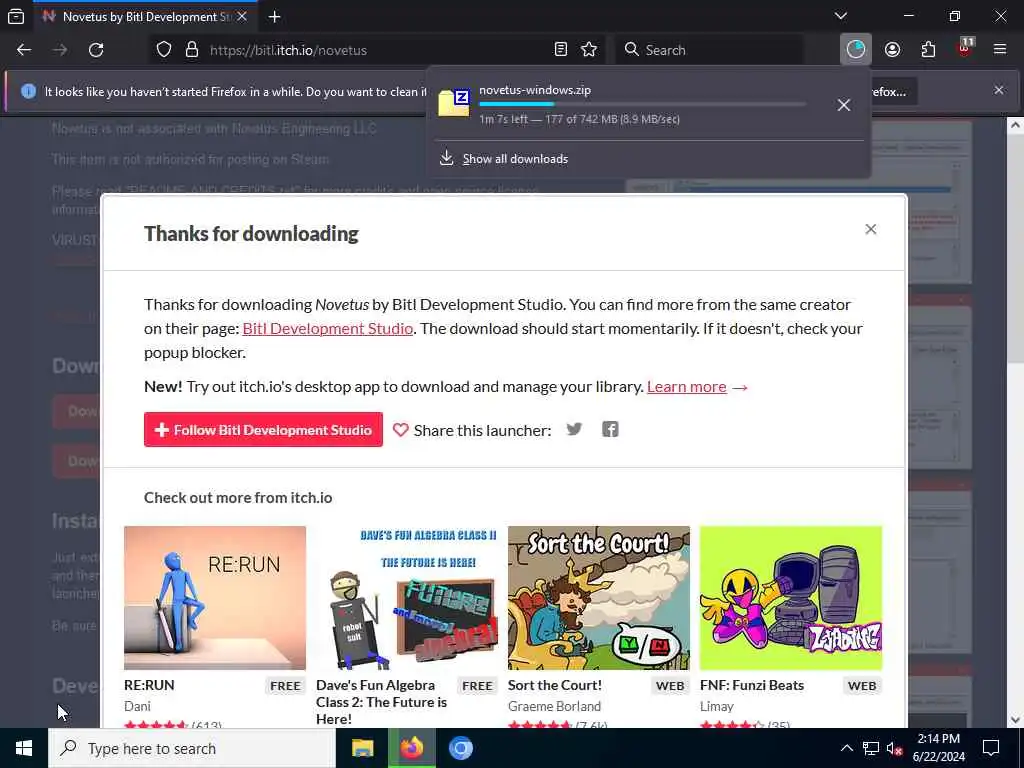The image size is (1024, 768).
Task: Bookmark this page with the star icon
Action: (x=589, y=50)
